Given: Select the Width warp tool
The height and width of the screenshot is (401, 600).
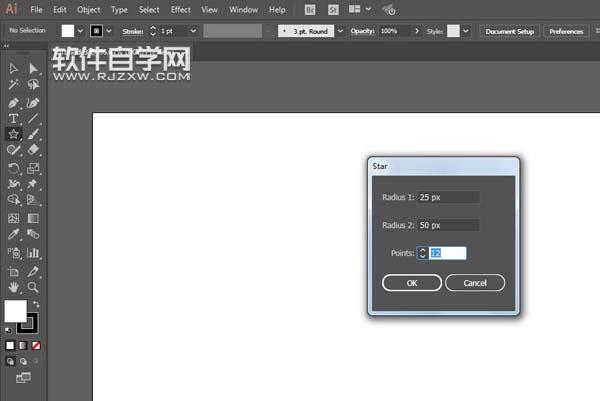Looking at the screenshot, I should click(13, 184).
